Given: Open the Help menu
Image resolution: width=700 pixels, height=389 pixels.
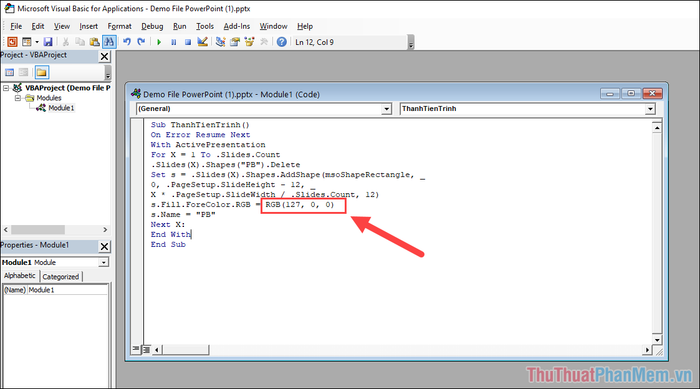Looking at the screenshot, I should point(305,26).
